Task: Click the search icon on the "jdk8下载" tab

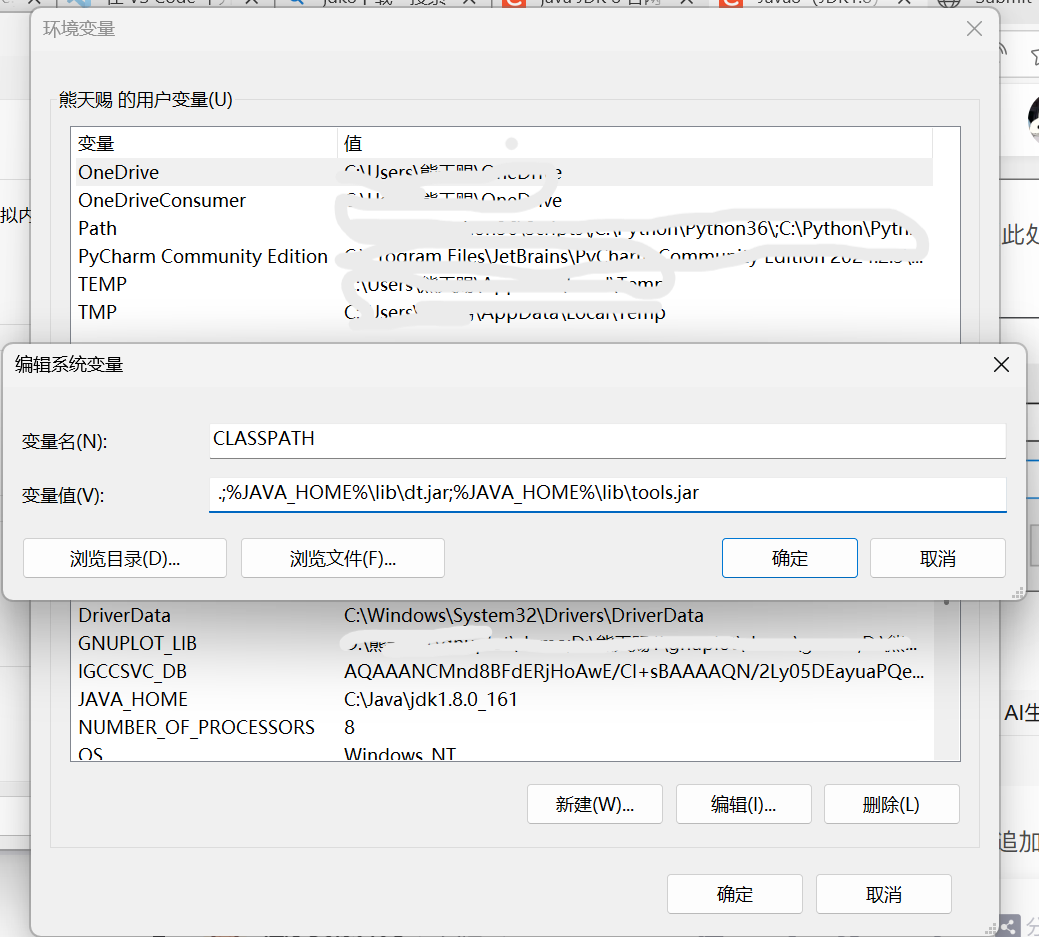Action: [x=297, y=5]
